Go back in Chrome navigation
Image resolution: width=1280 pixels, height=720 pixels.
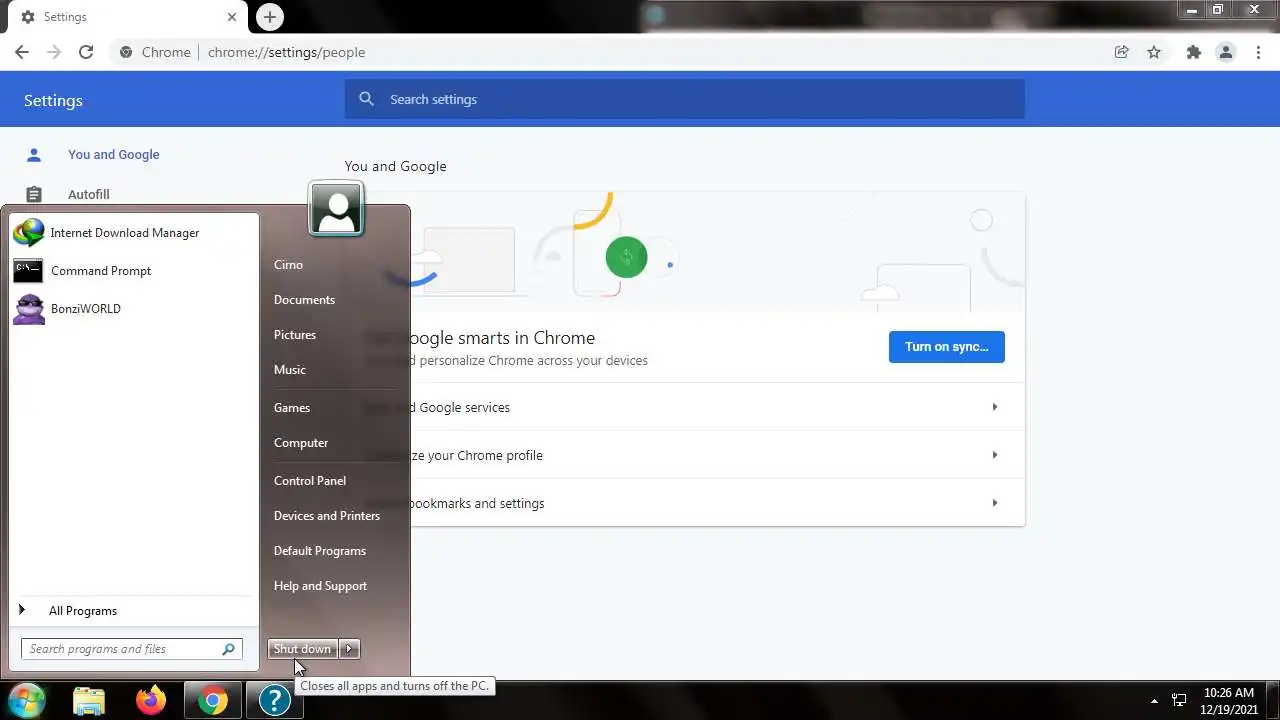pos(22,52)
